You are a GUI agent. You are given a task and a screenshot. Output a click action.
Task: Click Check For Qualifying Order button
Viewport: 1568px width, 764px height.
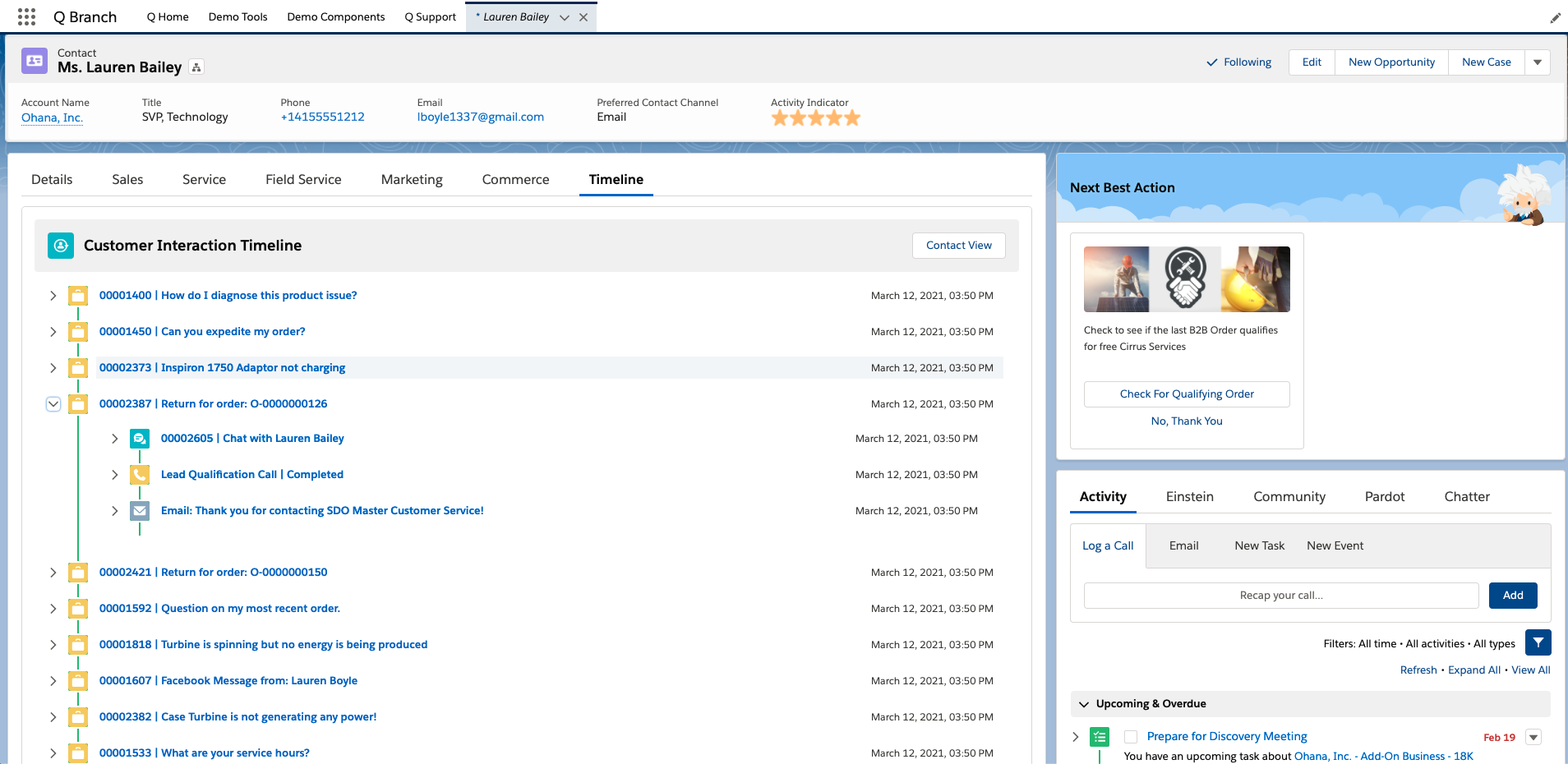pyautogui.click(x=1186, y=394)
